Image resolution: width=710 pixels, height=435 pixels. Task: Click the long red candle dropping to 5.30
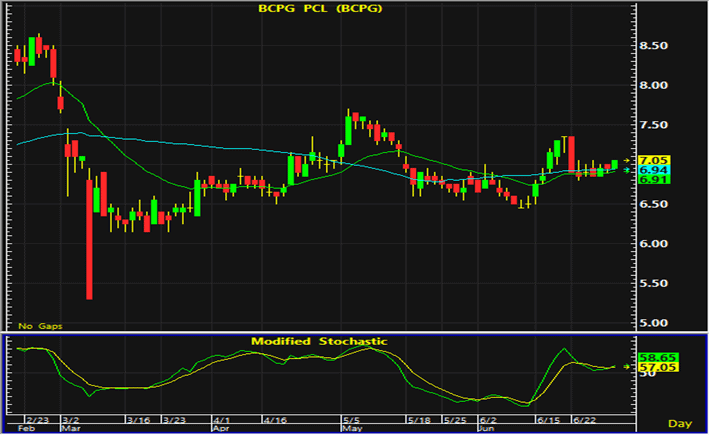[89, 239]
